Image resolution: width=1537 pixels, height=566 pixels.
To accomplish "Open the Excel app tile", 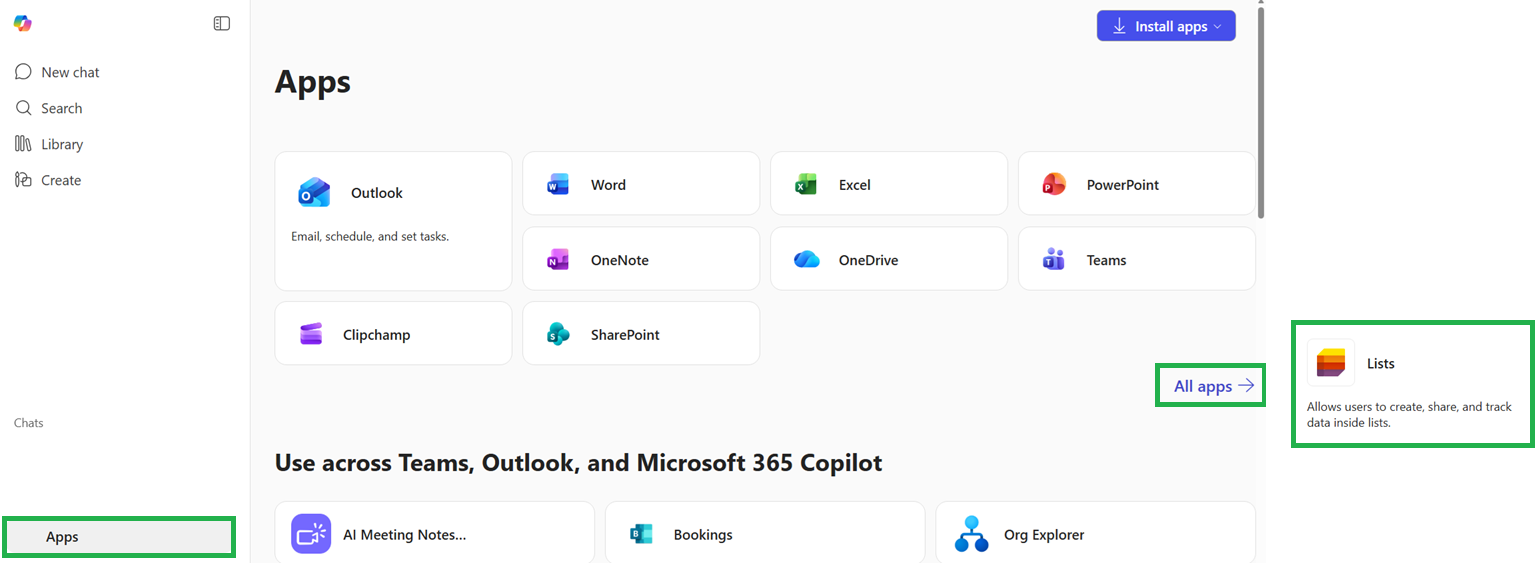I will point(889,183).
